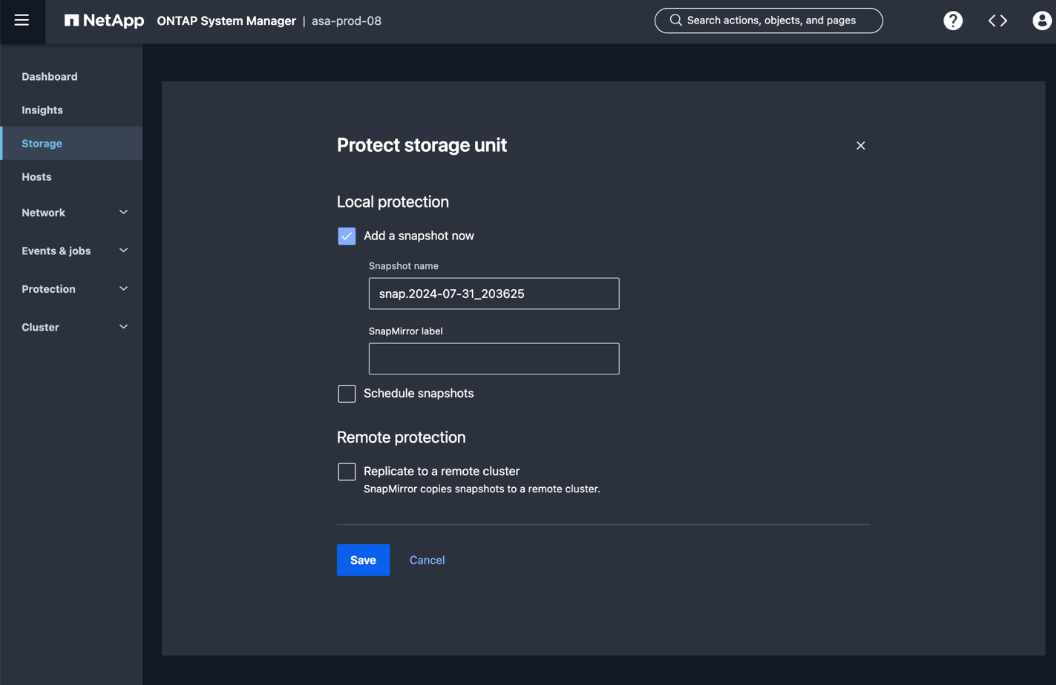Viewport: 1056px width, 685px height.
Task: Expand the Events & jobs section
Action: click(124, 251)
